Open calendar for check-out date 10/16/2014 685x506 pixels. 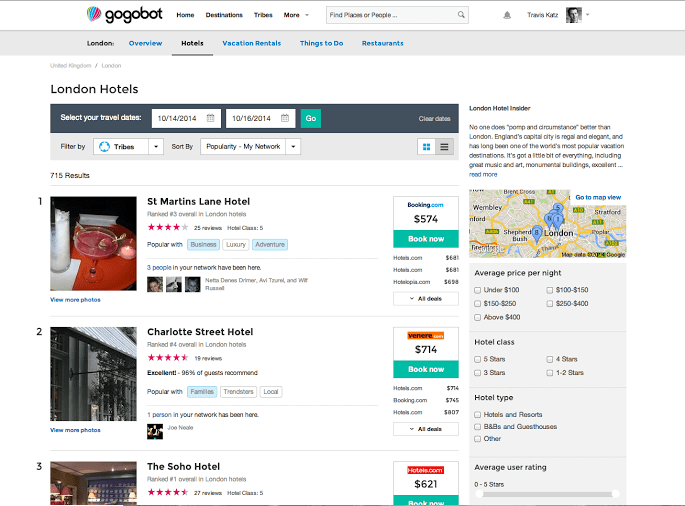pos(285,118)
